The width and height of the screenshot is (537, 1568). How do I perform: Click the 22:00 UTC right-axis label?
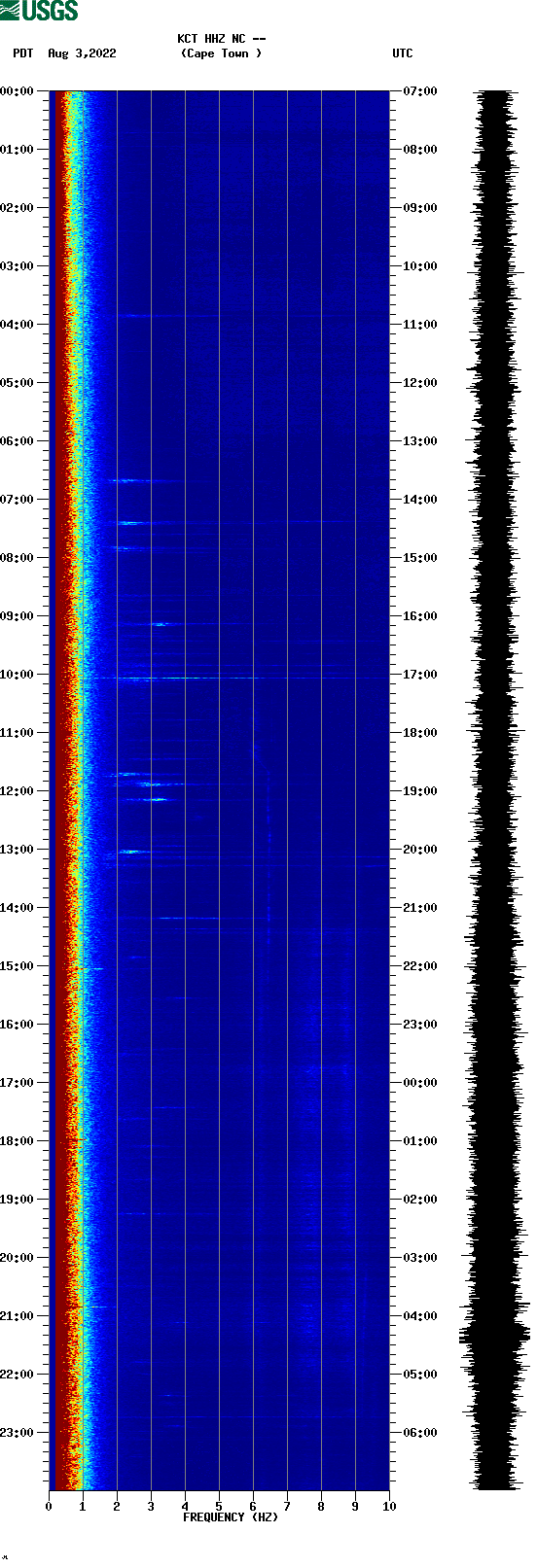tap(420, 966)
